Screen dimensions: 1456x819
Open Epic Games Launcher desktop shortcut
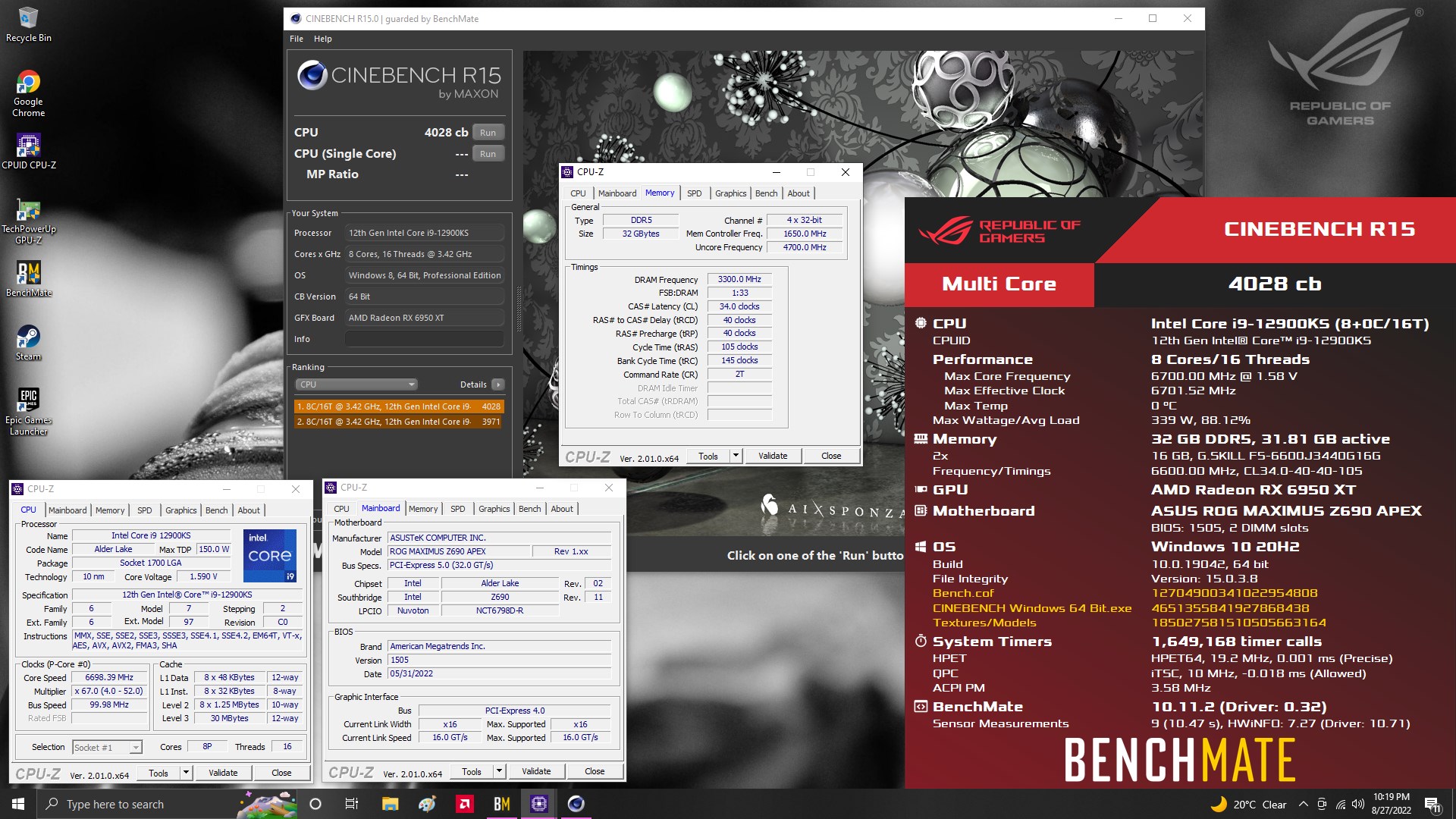click(28, 412)
